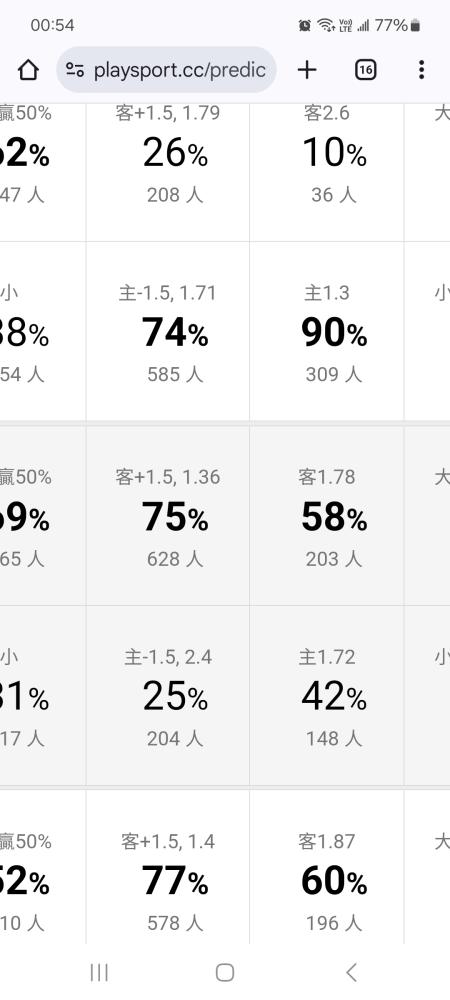Select the playsport.cc address bar
This screenshot has width=450, height=1000.
[x=166, y=70]
